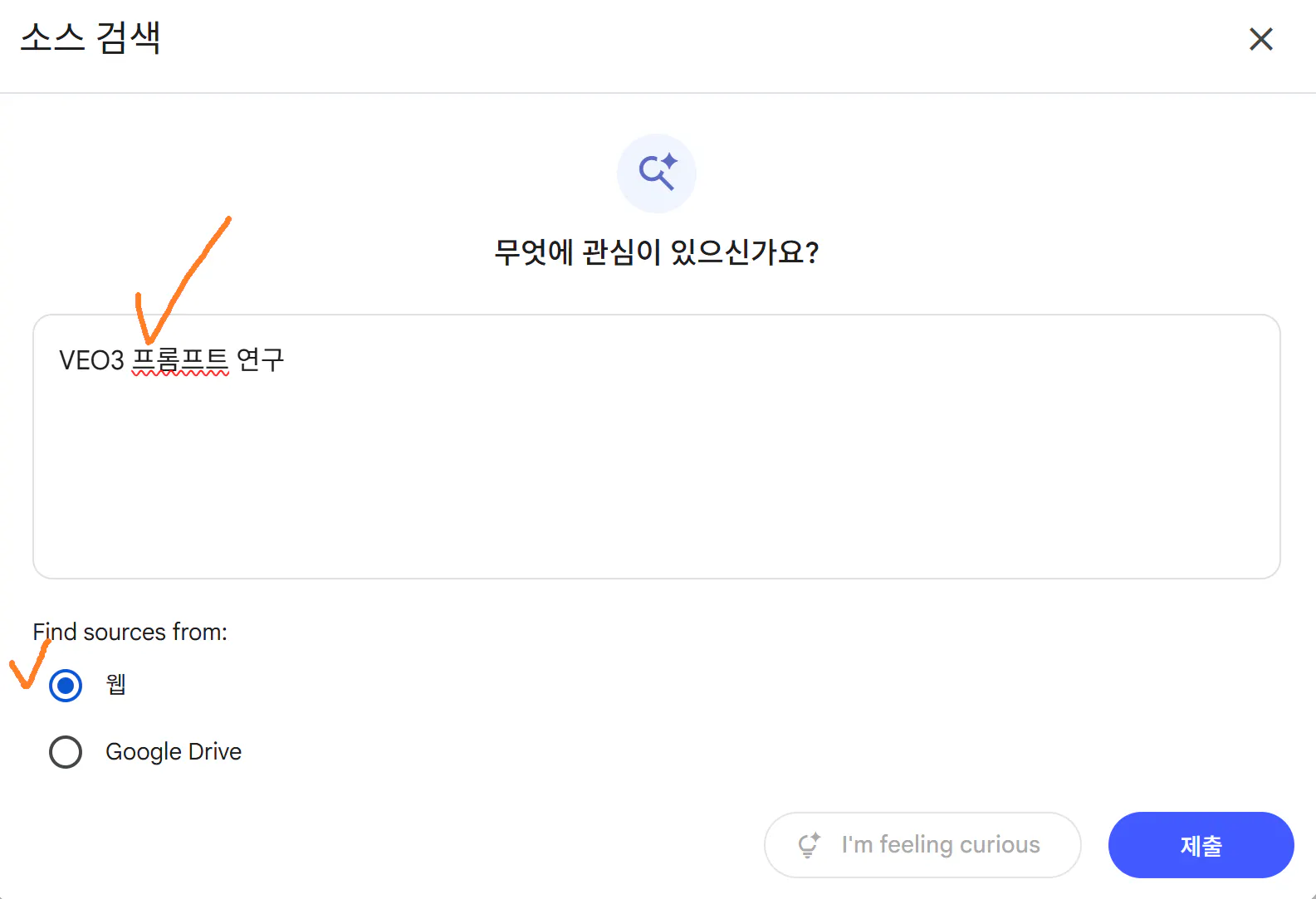This screenshot has height=899, width=1316.
Task: Click the 소스 검색 dialog title
Action: point(91,38)
